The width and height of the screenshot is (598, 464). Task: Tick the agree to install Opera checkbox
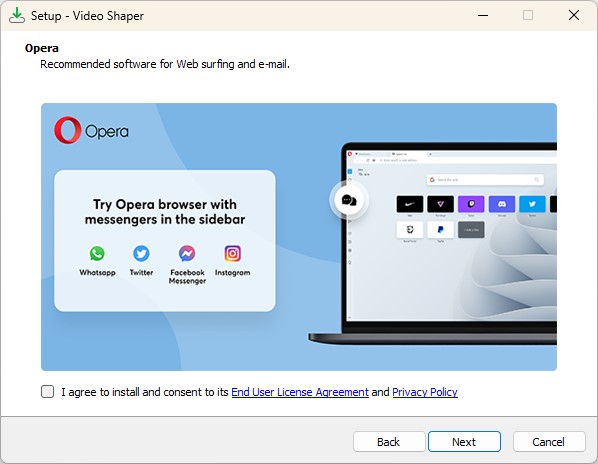coord(47,392)
